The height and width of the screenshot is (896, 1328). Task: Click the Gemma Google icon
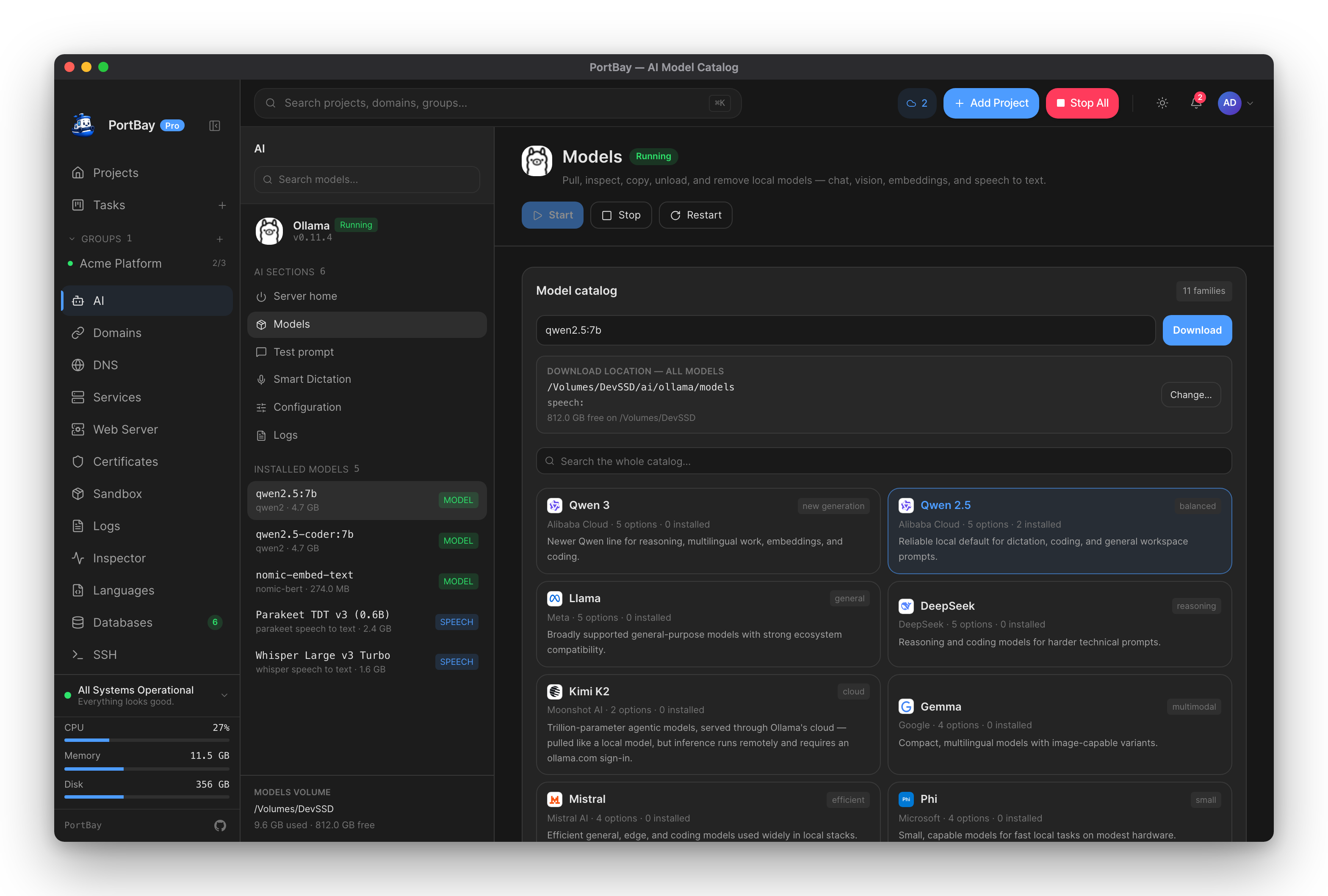coord(906,706)
